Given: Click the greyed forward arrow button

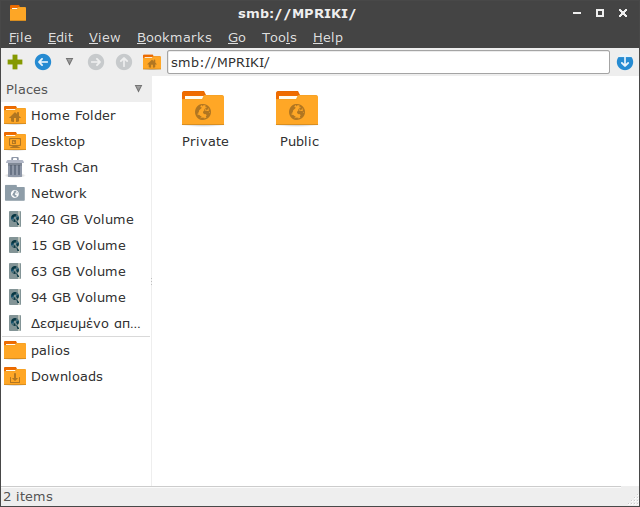Looking at the screenshot, I should 96,62.
